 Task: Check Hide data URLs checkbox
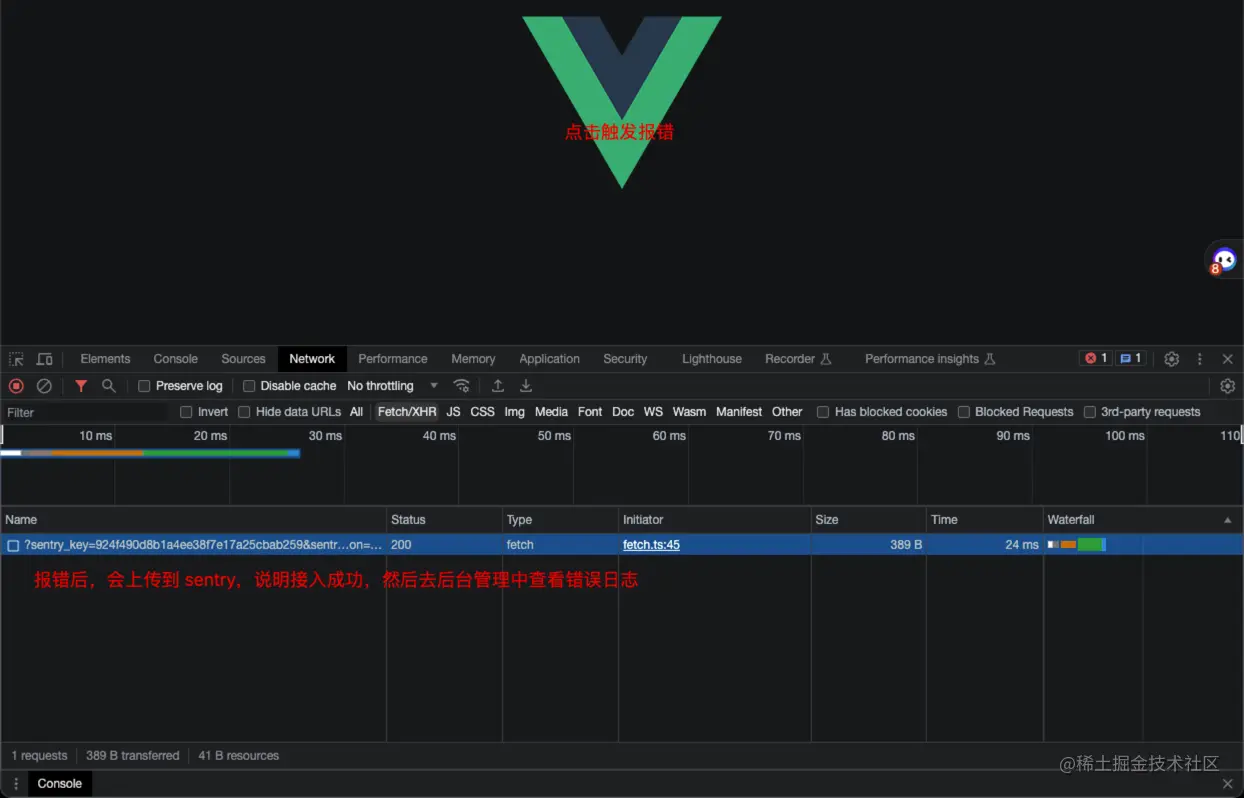244,412
